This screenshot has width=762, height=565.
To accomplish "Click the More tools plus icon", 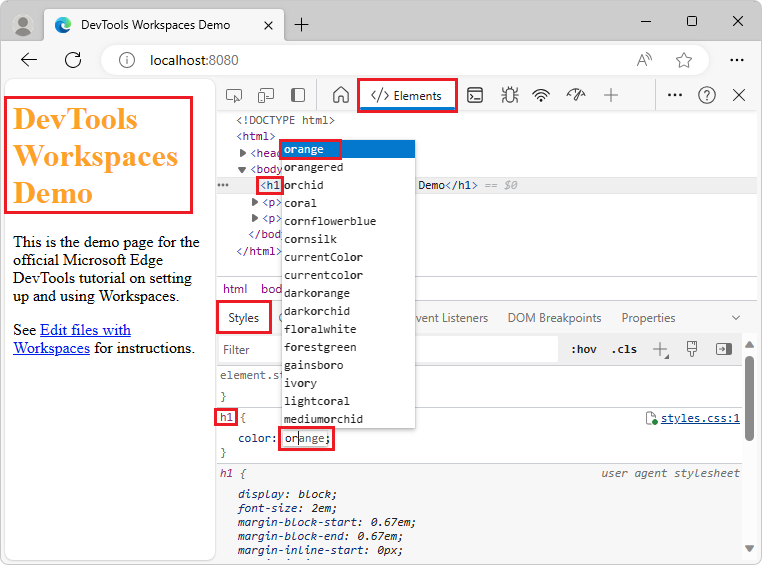I will click(611, 95).
